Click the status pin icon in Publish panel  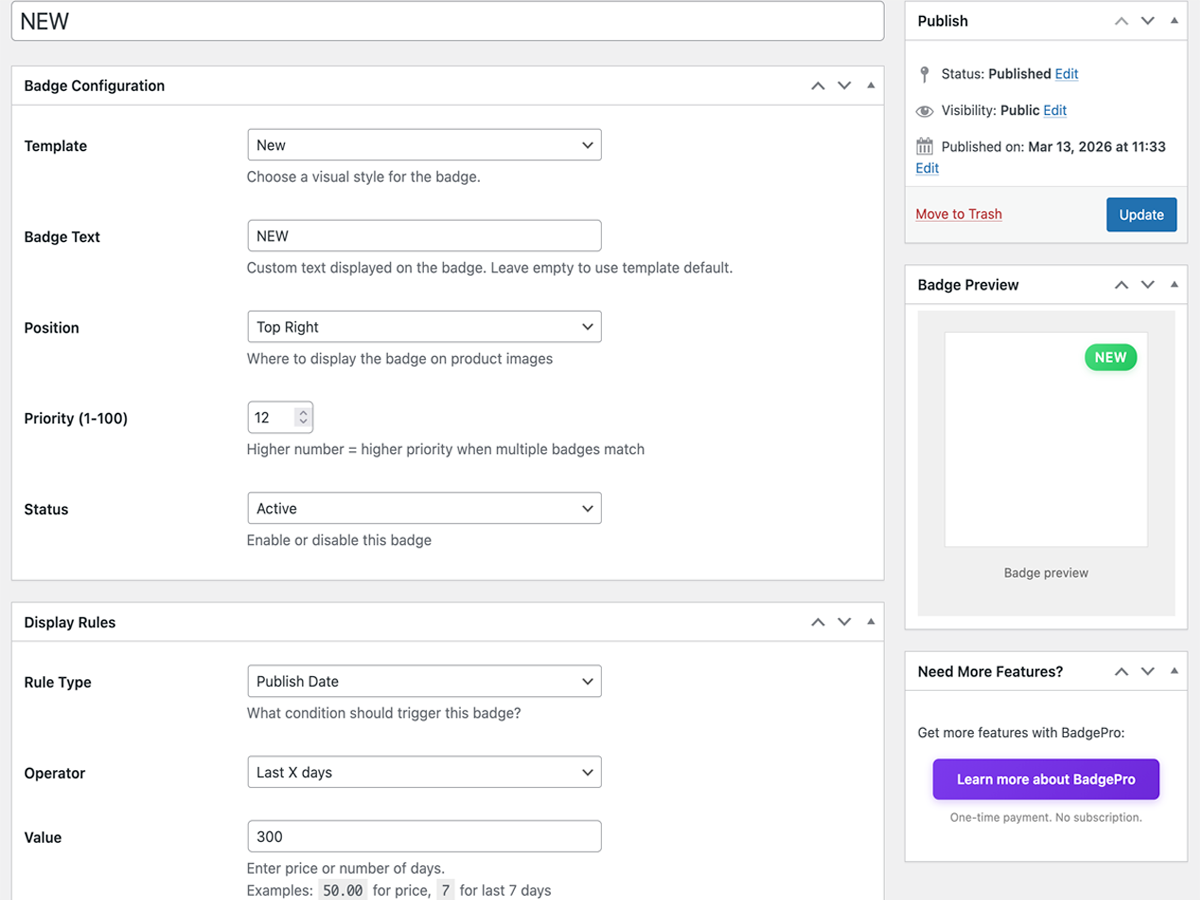(924, 73)
